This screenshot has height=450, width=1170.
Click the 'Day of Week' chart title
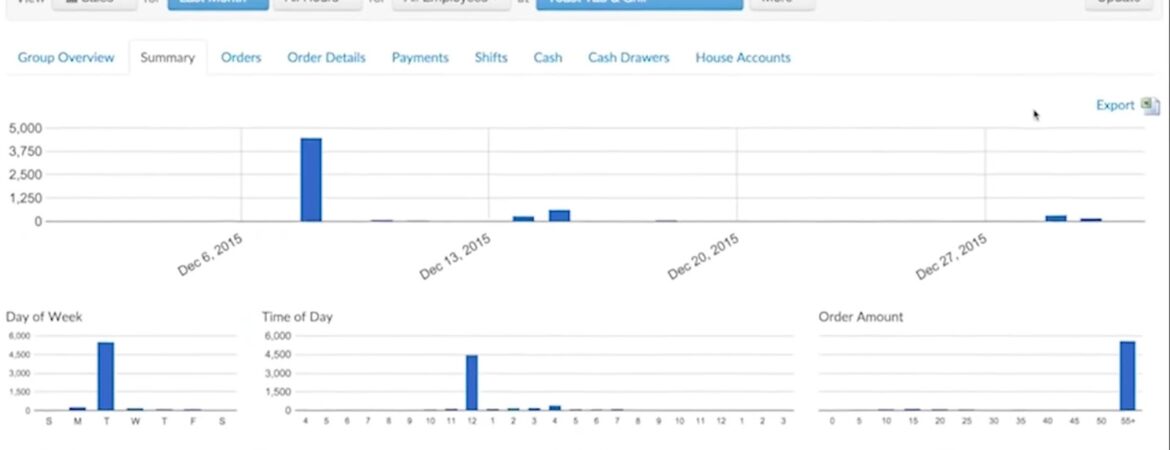44,317
